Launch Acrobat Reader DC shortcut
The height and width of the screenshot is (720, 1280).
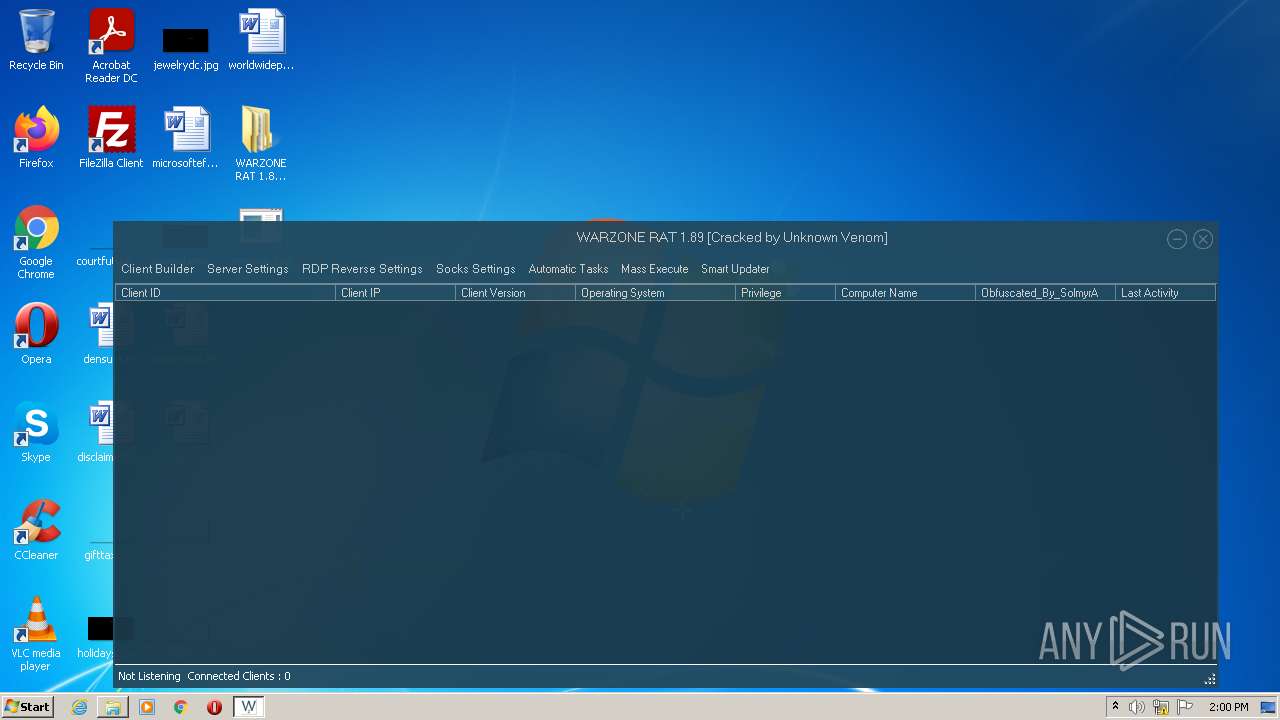[x=111, y=46]
